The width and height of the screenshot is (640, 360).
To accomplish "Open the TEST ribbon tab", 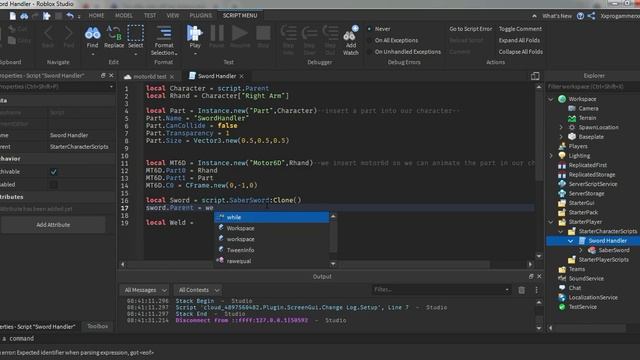I will [x=150, y=16].
